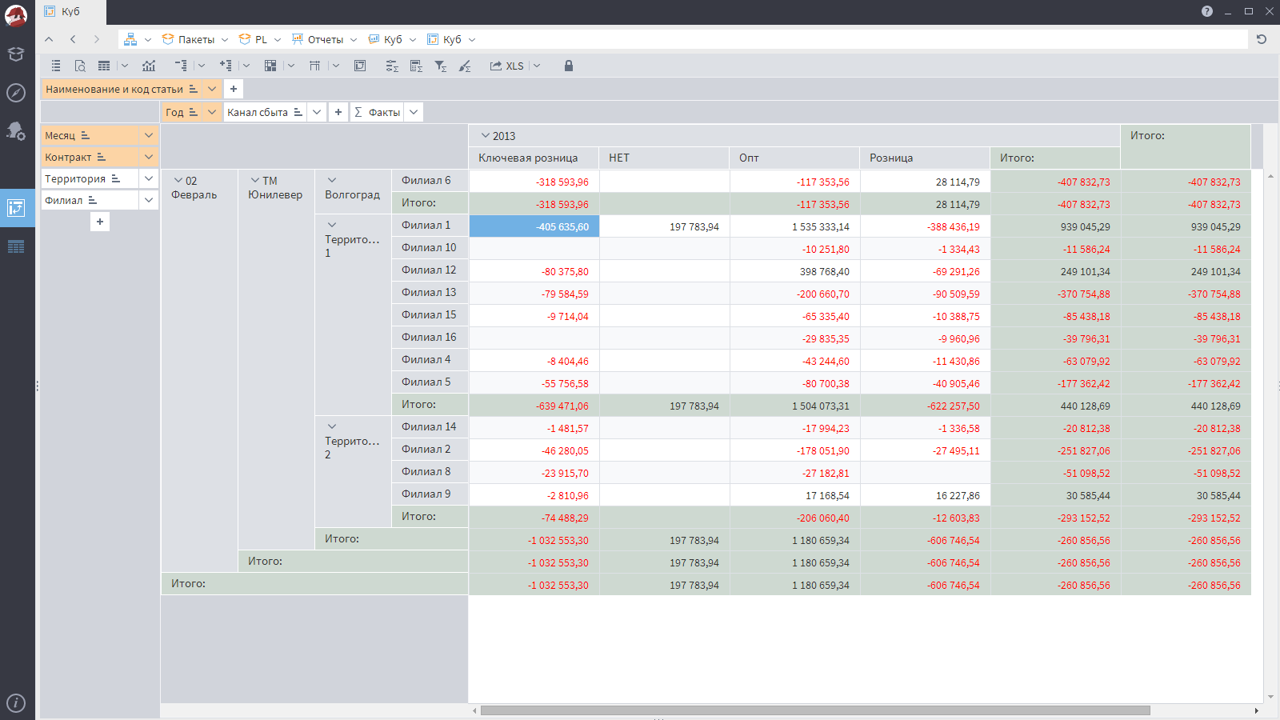The height and width of the screenshot is (720, 1280).
Task: Open the table grid icon in sidebar
Action: (16, 247)
